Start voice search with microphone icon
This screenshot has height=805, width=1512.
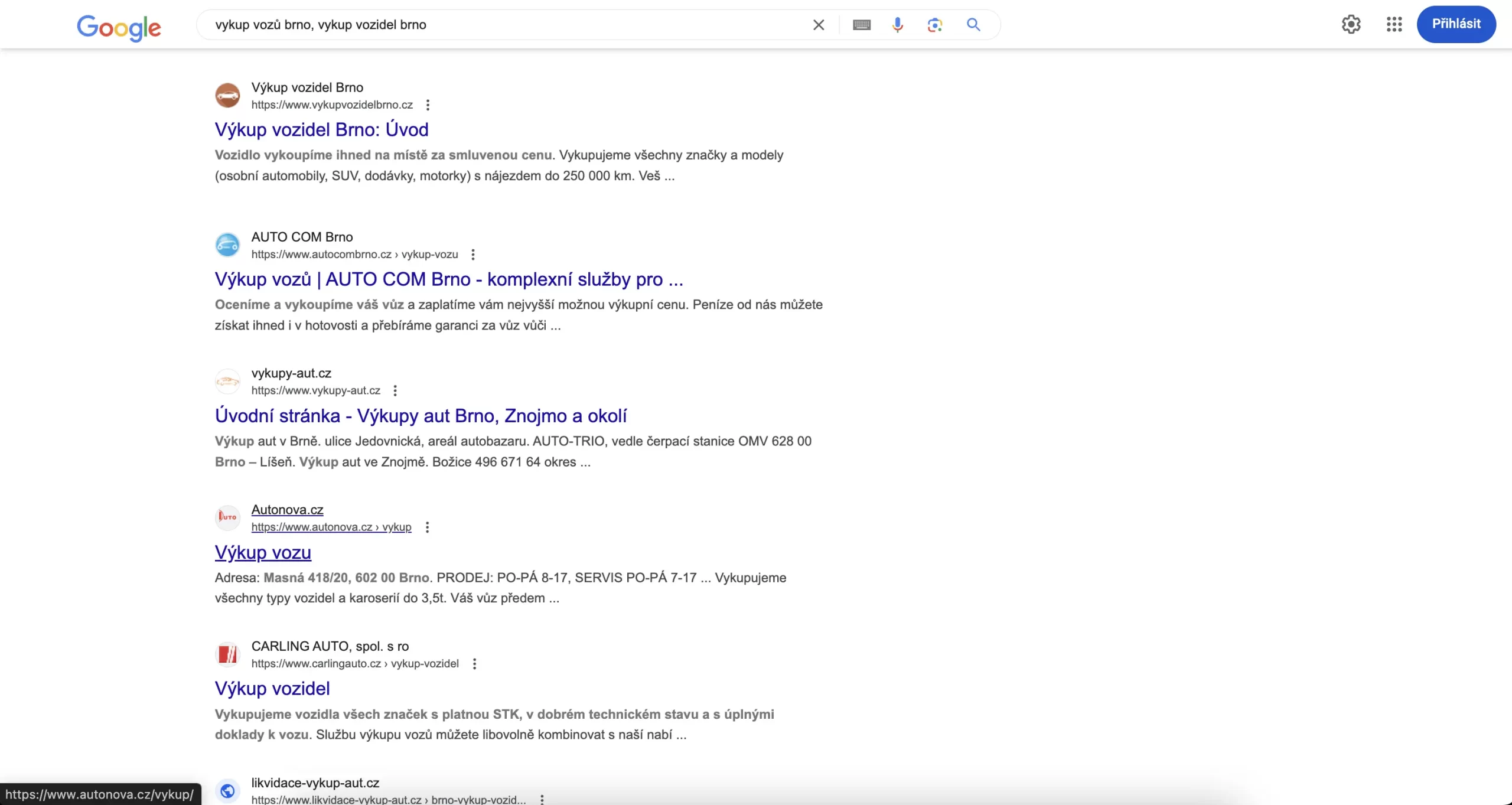[898, 25]
